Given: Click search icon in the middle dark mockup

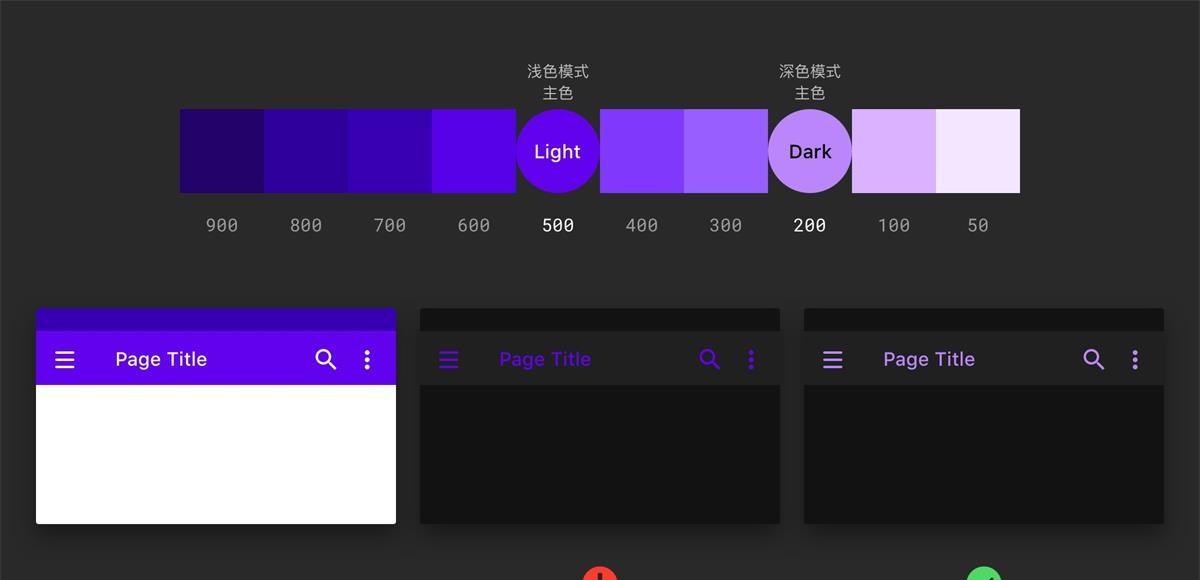Looking at the screenshot, I should (710, 359).
